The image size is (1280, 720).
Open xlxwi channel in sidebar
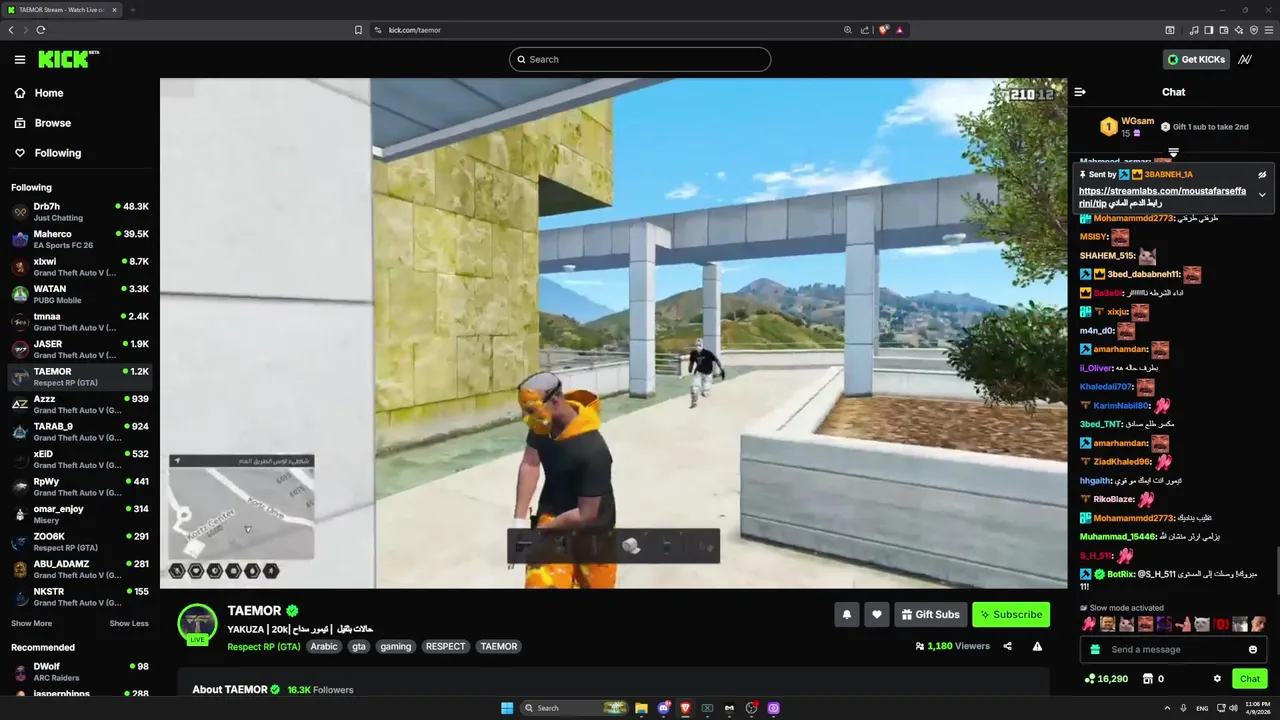coord(80,267)
